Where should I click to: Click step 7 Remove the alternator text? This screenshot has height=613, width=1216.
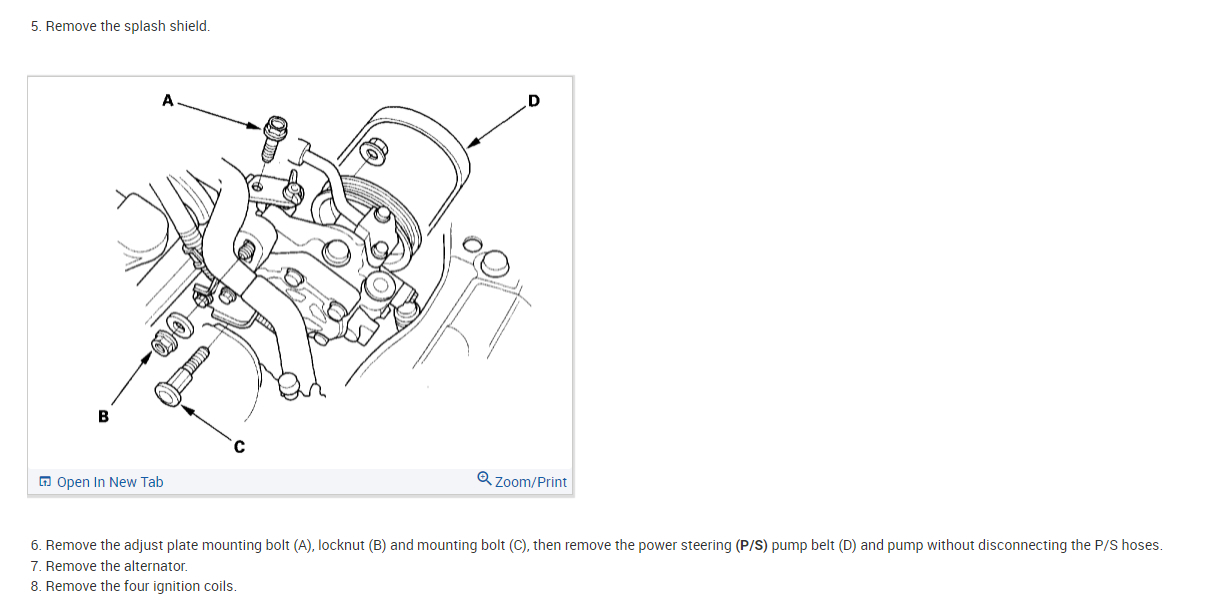coord(110,566)
